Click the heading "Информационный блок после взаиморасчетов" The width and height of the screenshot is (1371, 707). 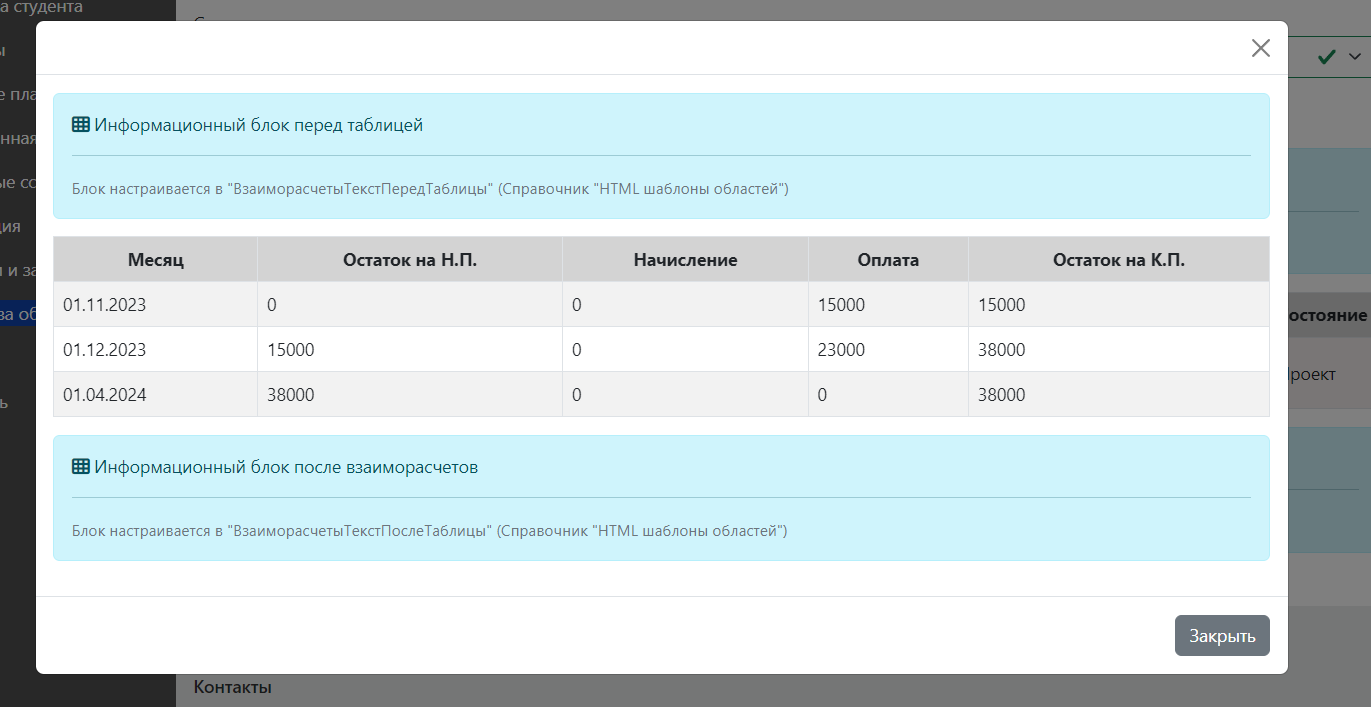tap(285, 467)
